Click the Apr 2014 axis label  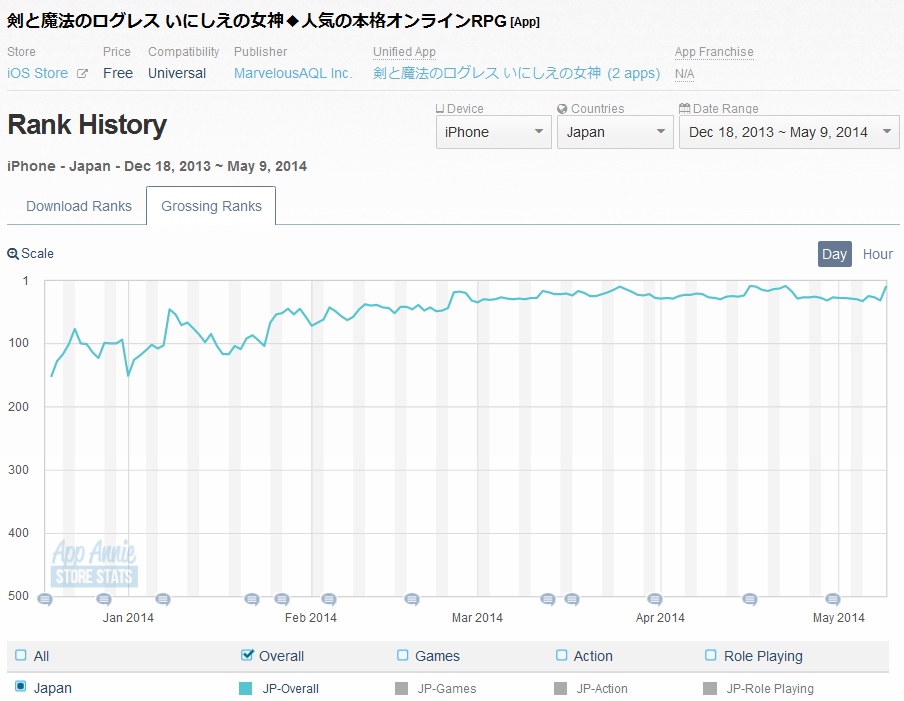660,618
